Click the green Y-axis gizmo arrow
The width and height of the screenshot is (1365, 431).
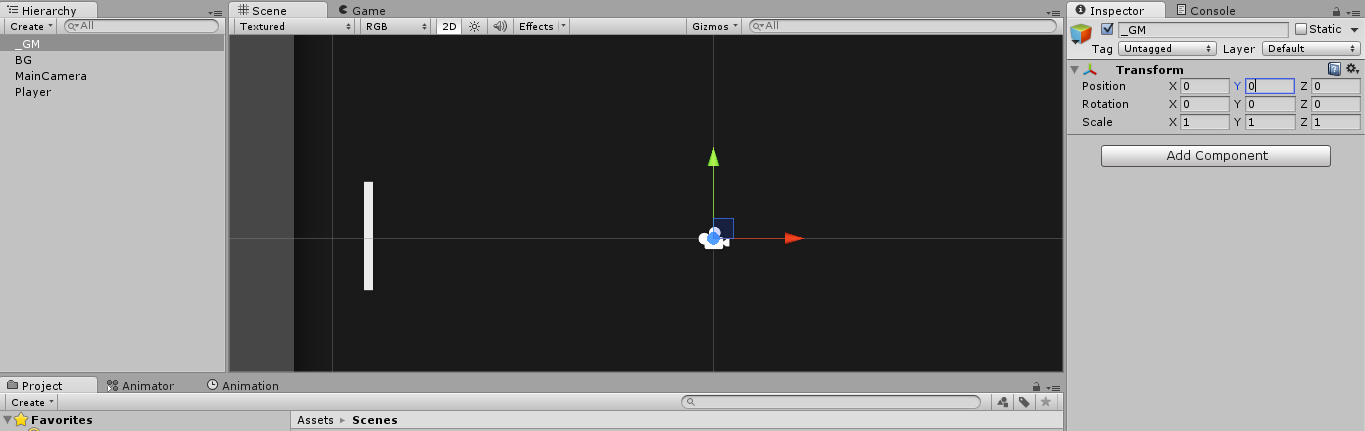(x=713, y=157)
